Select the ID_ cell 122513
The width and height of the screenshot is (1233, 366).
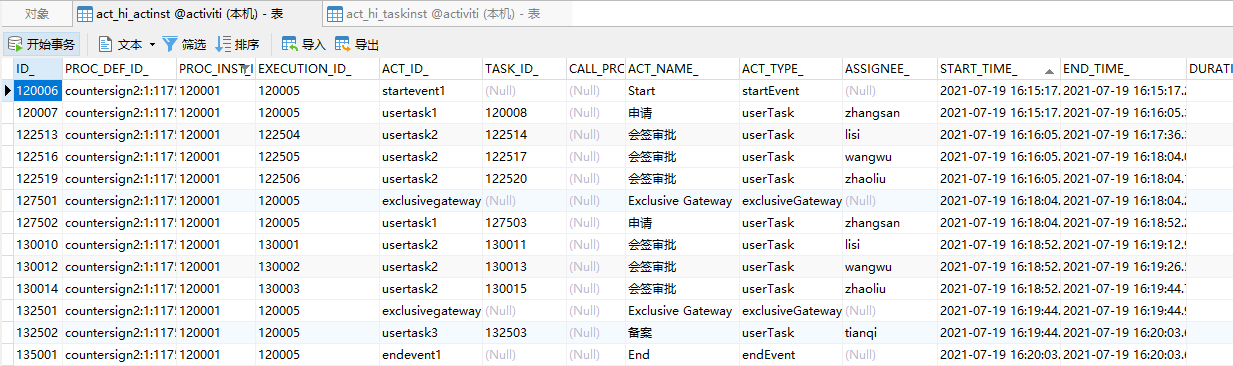[37, 134]
